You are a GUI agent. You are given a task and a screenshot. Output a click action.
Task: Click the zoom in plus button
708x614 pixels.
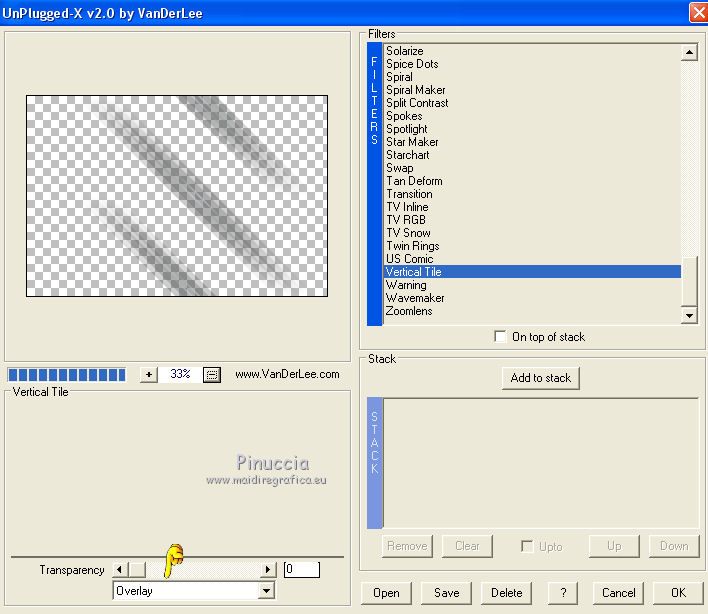coord(149,374)
